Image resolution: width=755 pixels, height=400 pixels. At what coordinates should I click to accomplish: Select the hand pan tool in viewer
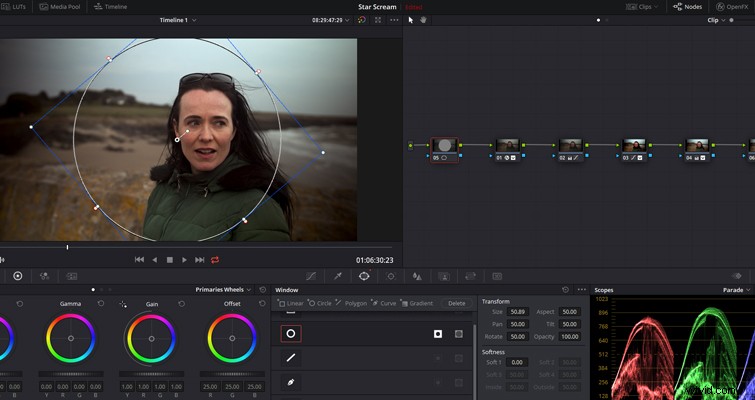pos(424,20)
